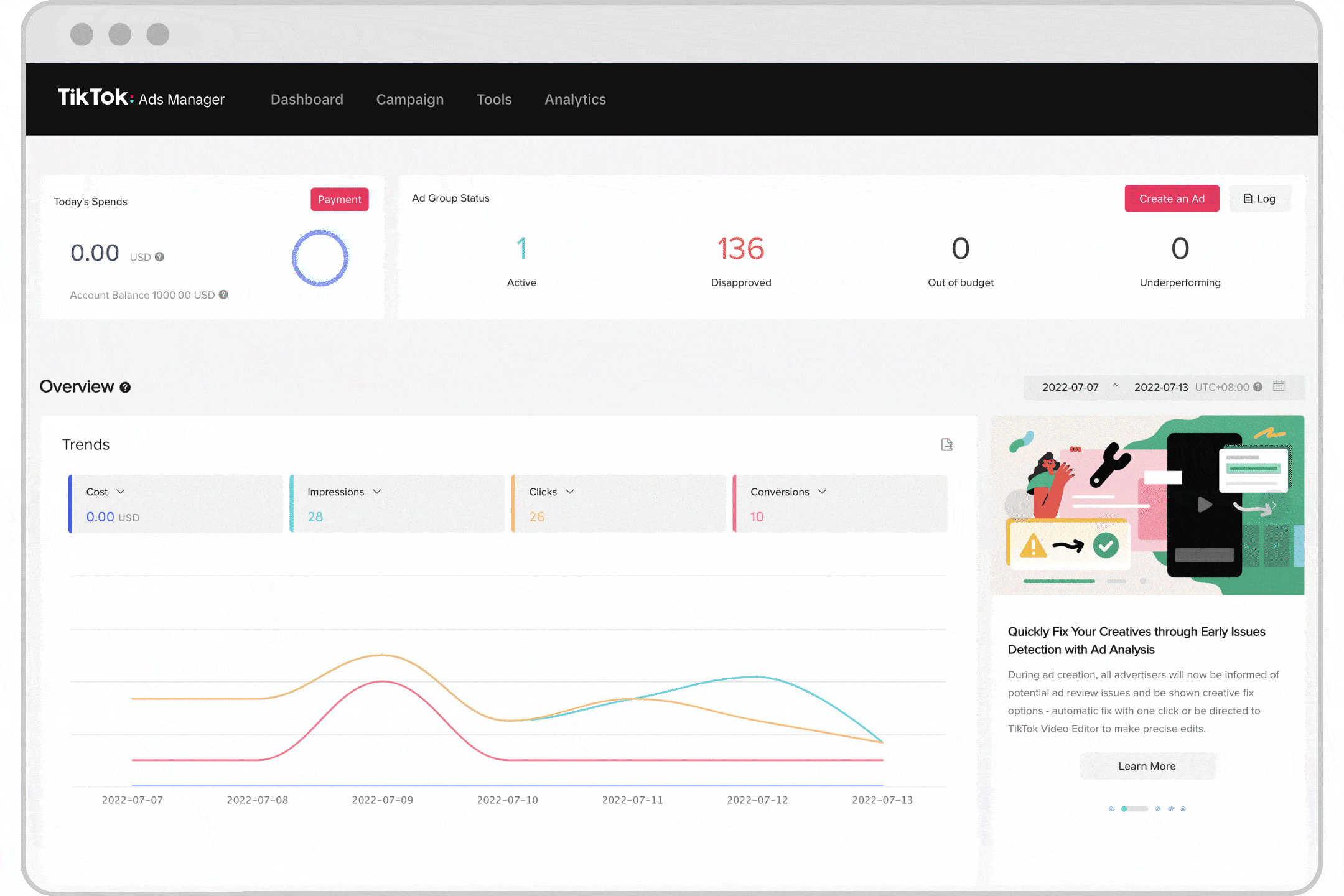Click the help icon beside USD spend
The width and height of the screenshot is (1344, 896).
coord(160,257)
